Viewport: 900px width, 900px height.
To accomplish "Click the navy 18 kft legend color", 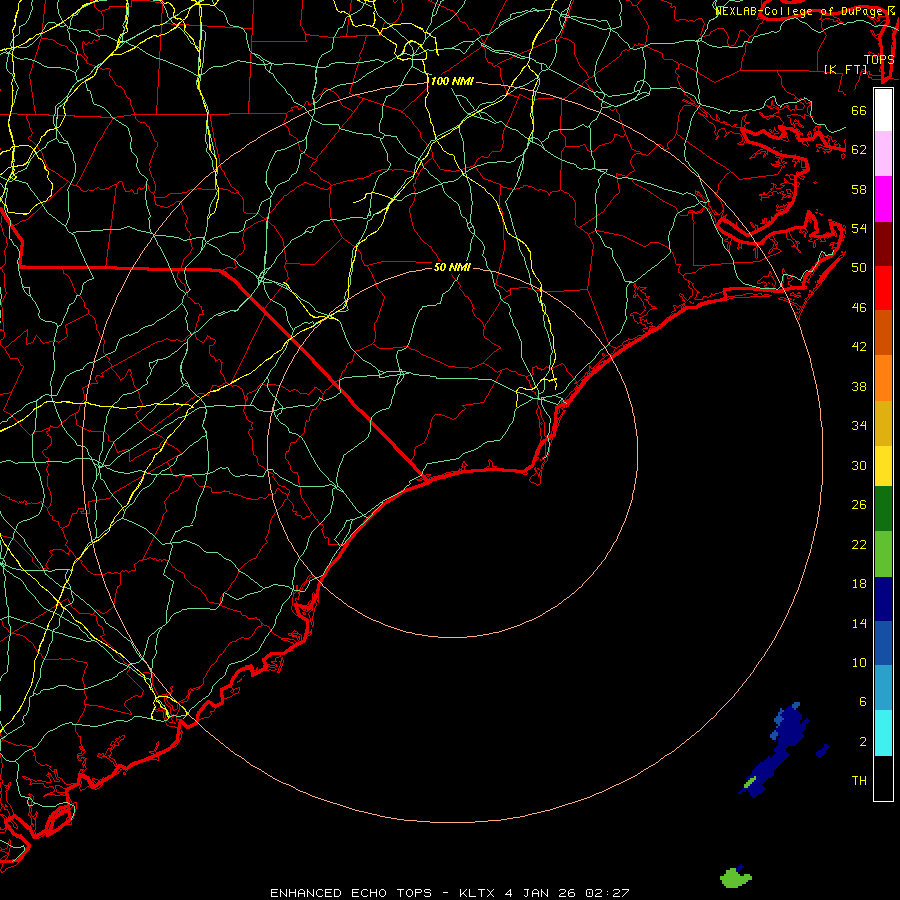I will [x=883, y=599].
